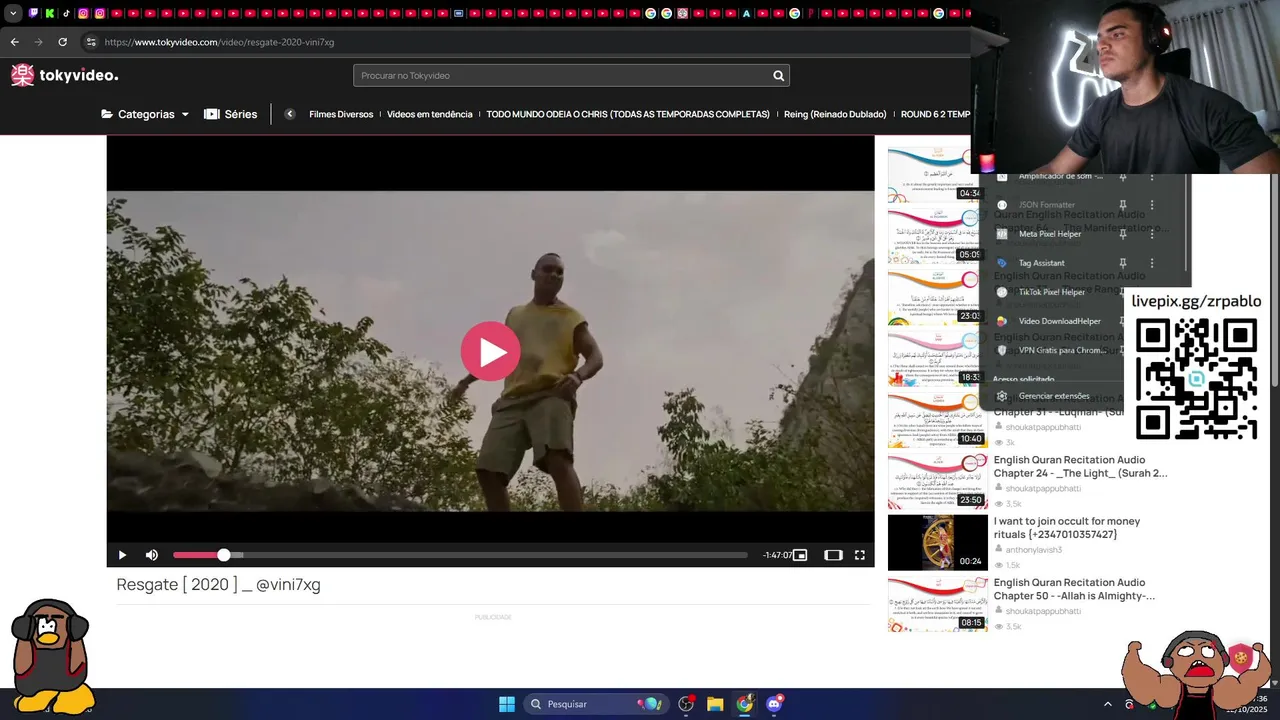Enter fullscreen with player fullscreen icon
The width and height of the screenshot is (1280, 720).
859,555
